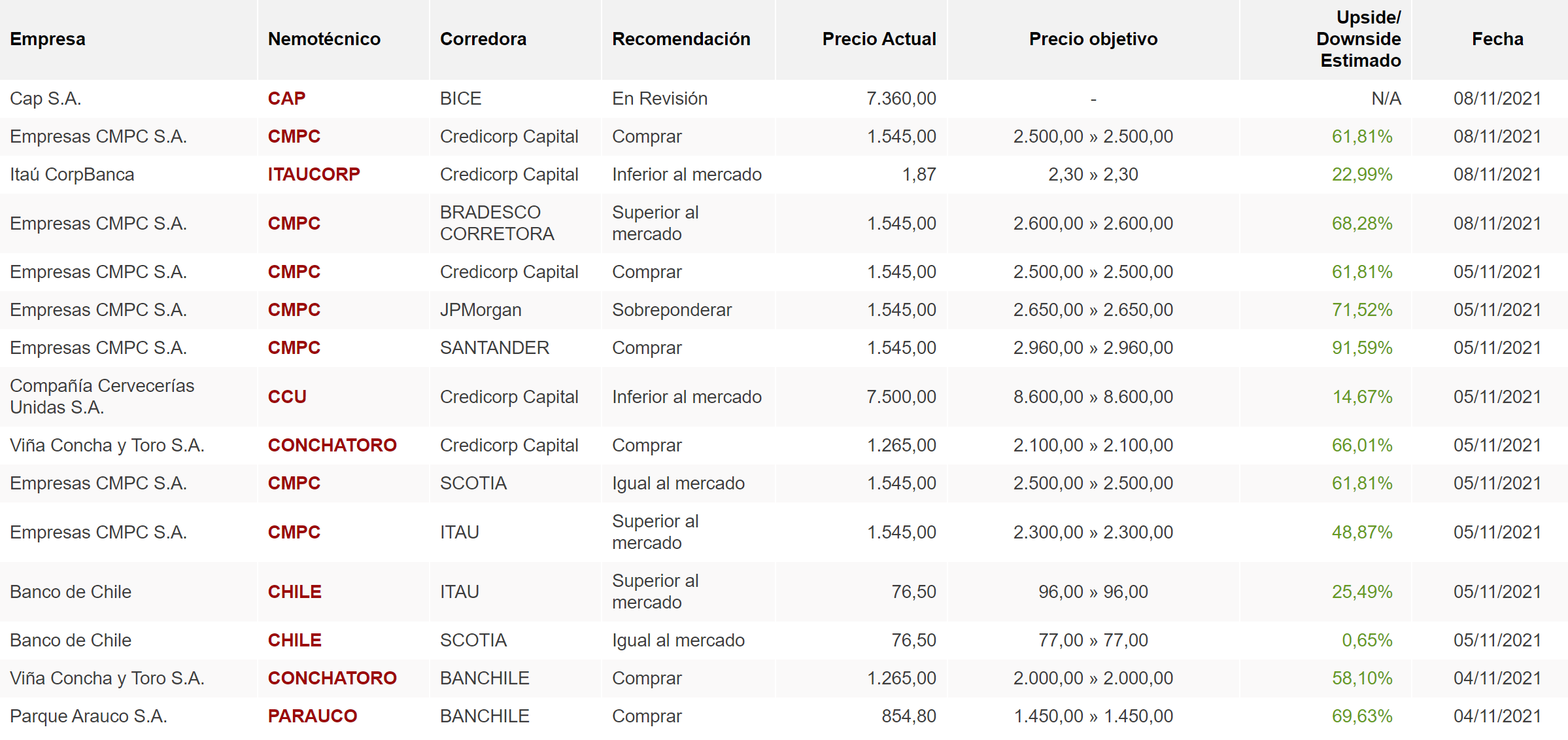Select the 91,59% upside value
Image resolution: width=1568 pixels, height=740 pixels.
point(1361,348)
